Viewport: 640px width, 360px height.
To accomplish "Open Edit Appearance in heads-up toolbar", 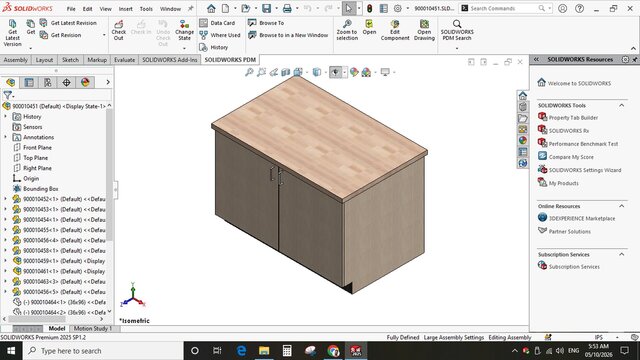I will (x=354, y=72).
